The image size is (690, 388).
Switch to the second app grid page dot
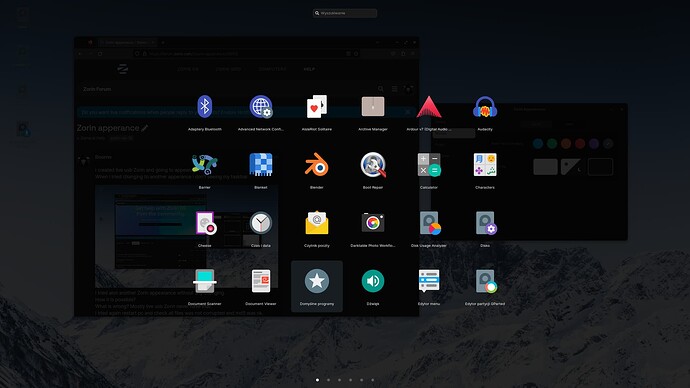tap(329, 380)
